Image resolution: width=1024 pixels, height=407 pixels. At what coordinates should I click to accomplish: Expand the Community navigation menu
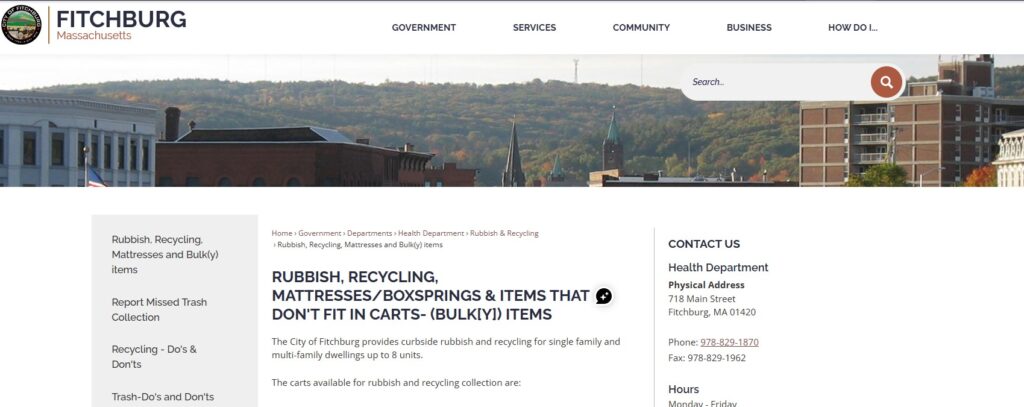tap(641, 27)
